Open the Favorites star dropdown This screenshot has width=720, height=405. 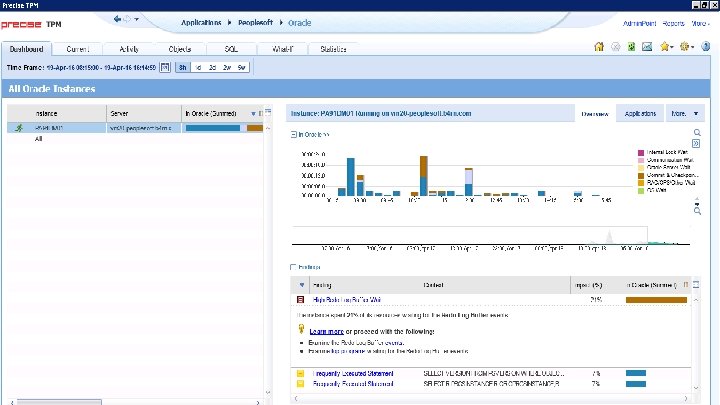pos(667,47)
